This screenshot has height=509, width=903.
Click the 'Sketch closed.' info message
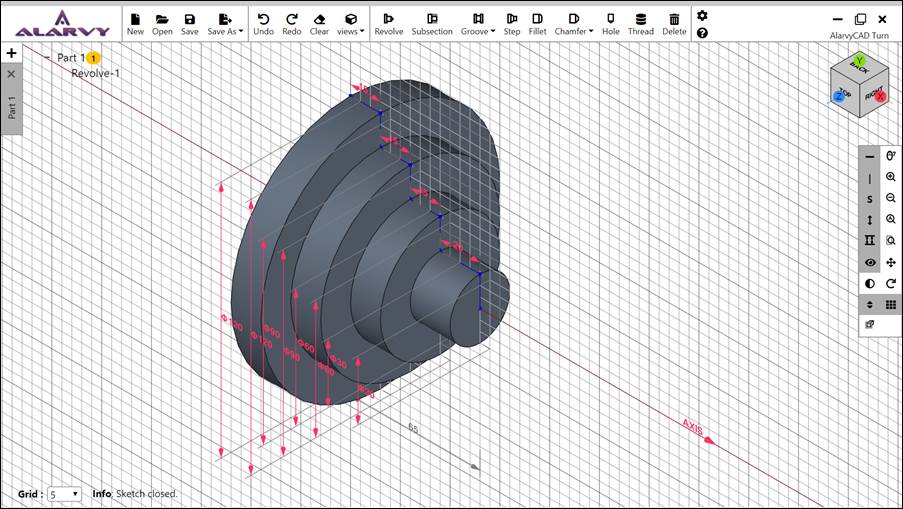pos(146,494)
